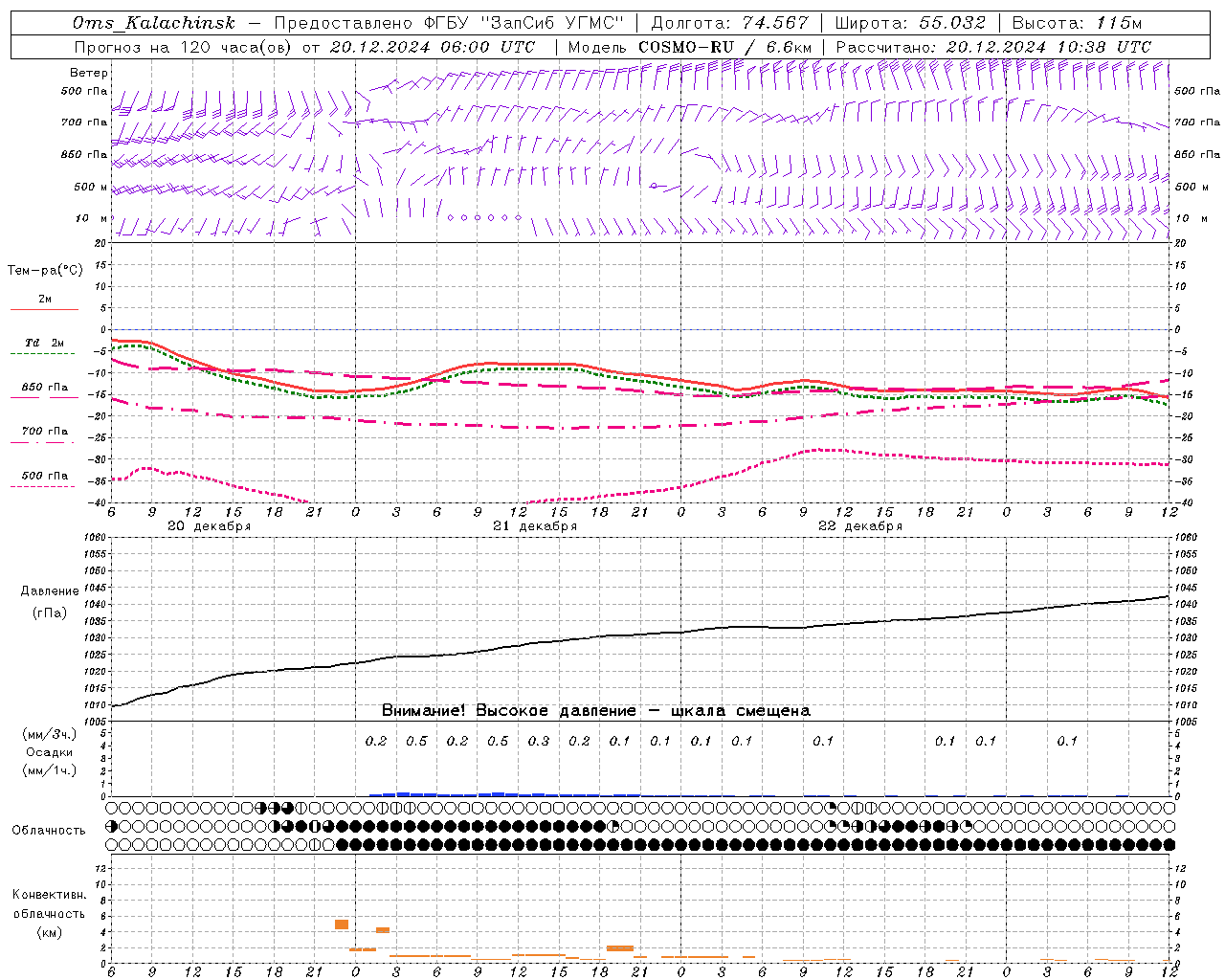This screenshot has height=980, width=1225.
Task: Click the 'Td 2м' dew point legend entry
Action: coord(45,343)
